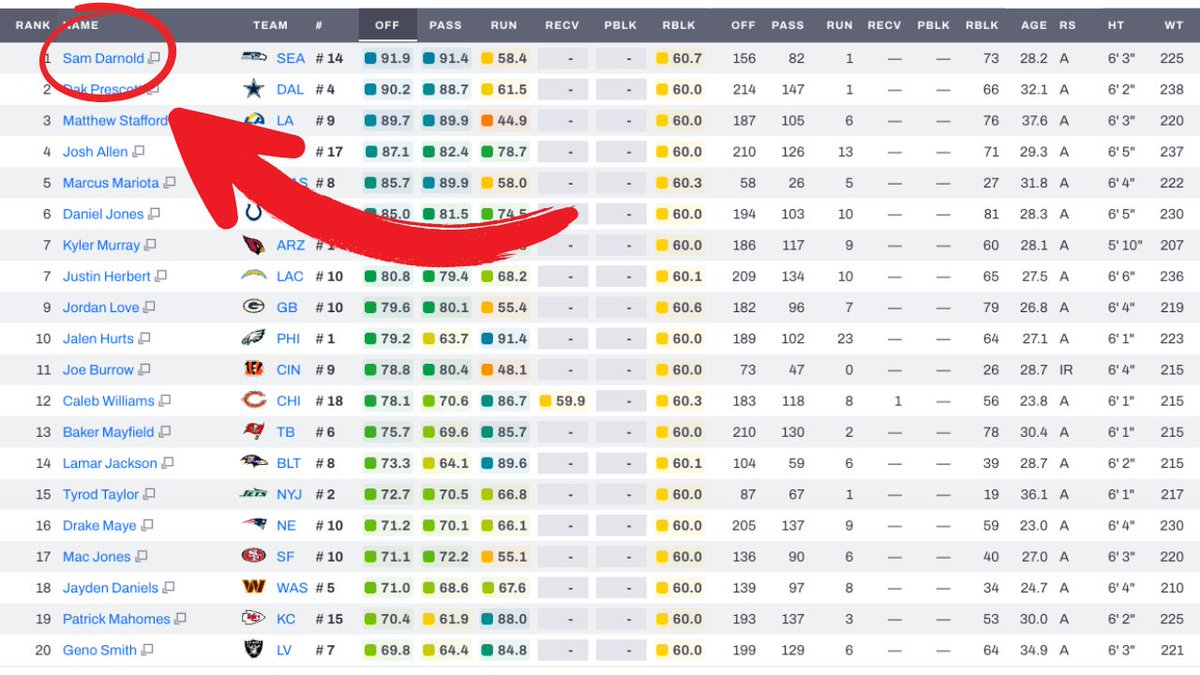1200x675 pixels.
Task: Open the PHI team link
Action: pyautogui.click(x=289, y=339)
